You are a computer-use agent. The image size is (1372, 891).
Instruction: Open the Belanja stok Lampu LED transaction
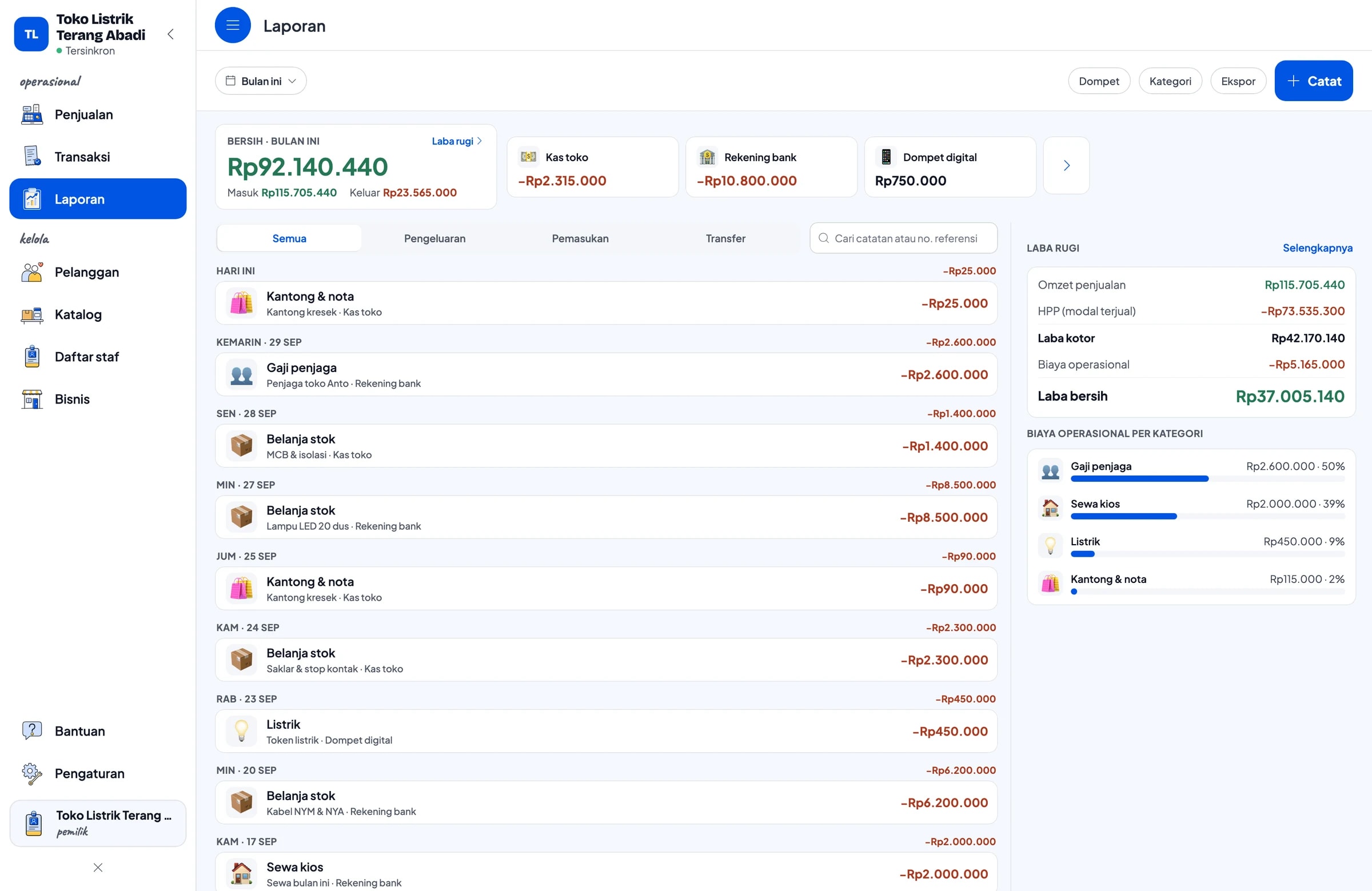click(606, 518)
